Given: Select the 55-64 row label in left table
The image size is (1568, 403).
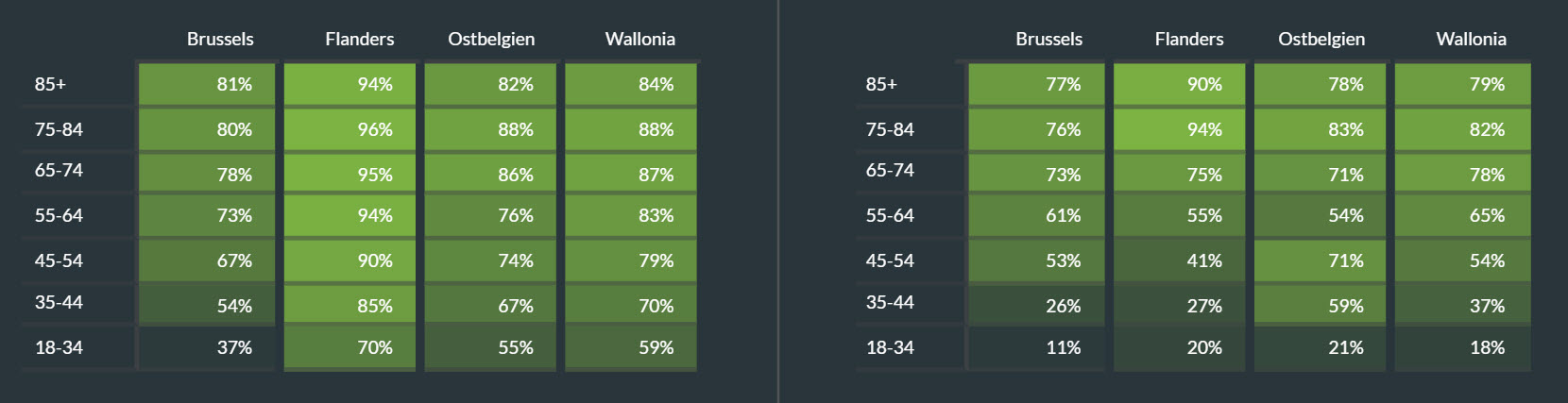Looking at the screenshot, I should [x=59, y=215].
